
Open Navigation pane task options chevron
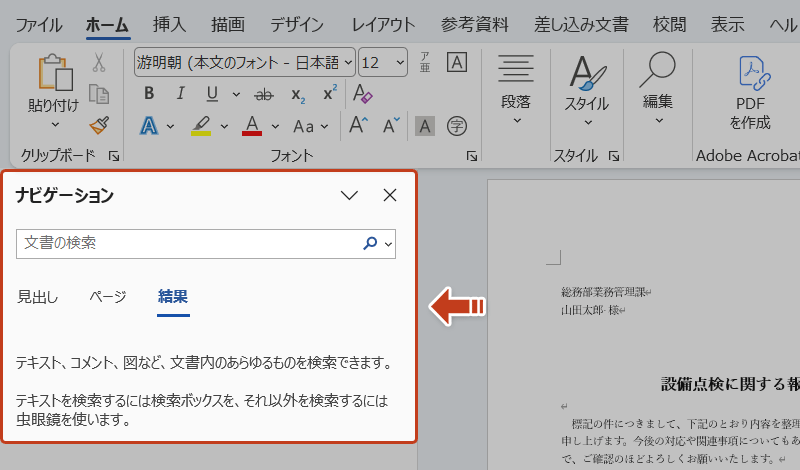pyautogui.click(x=349, y=195)
